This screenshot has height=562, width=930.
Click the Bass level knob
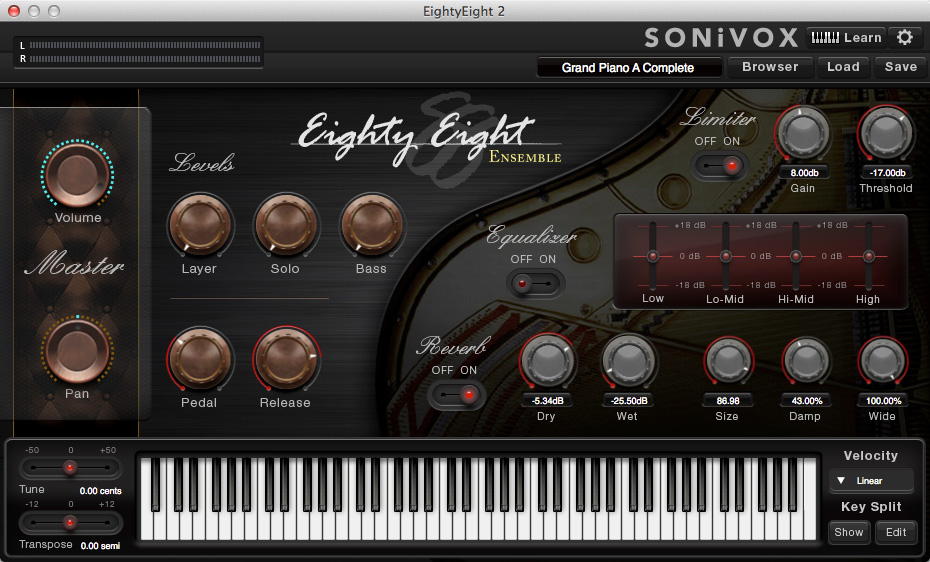tap(372, 225)
